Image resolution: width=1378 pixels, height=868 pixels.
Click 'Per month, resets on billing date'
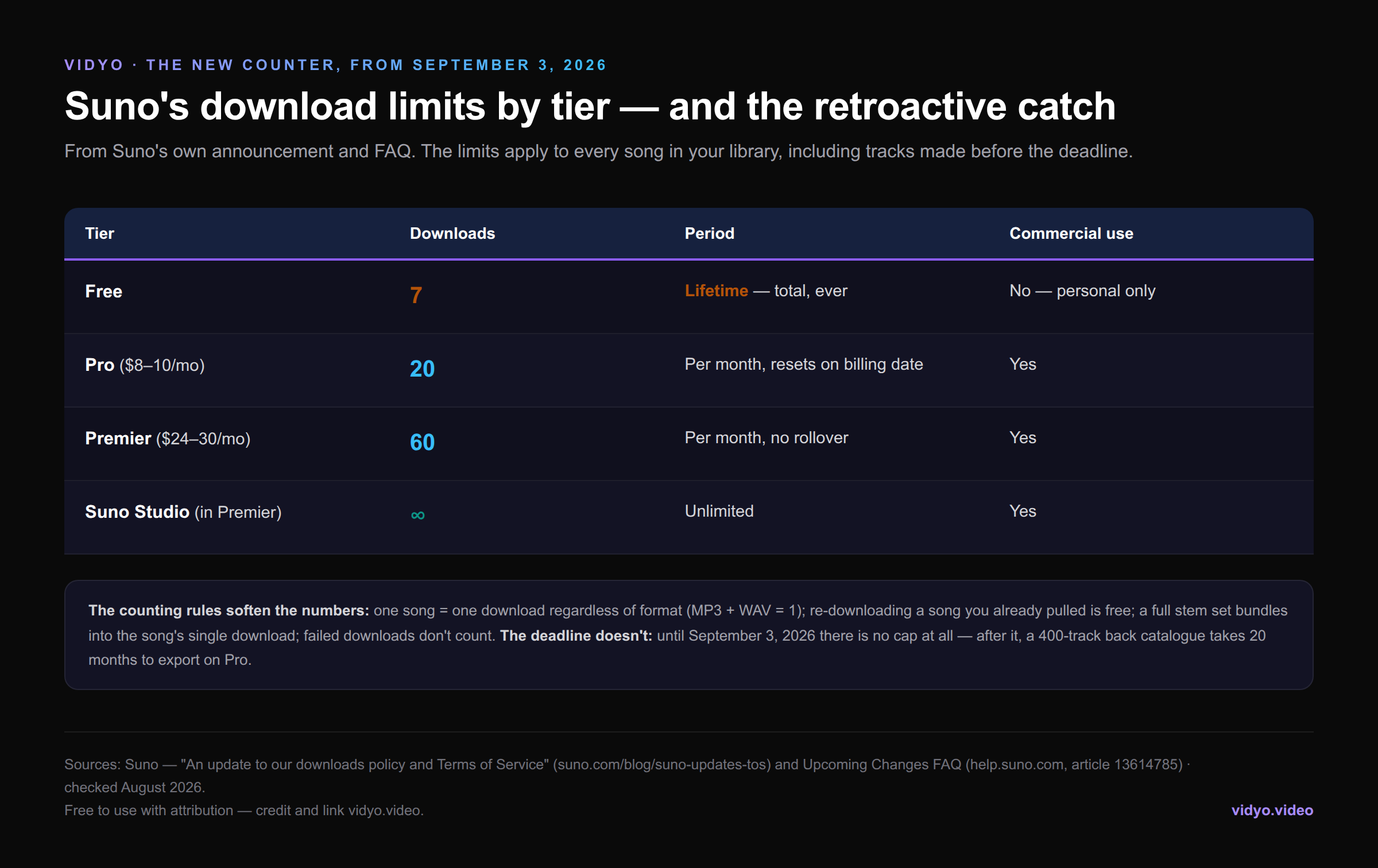[804, 364]
